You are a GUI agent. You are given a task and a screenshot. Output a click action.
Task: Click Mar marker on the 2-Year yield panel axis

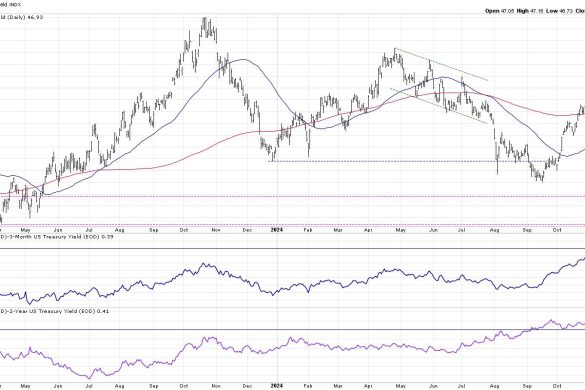(x=338, y=386)
